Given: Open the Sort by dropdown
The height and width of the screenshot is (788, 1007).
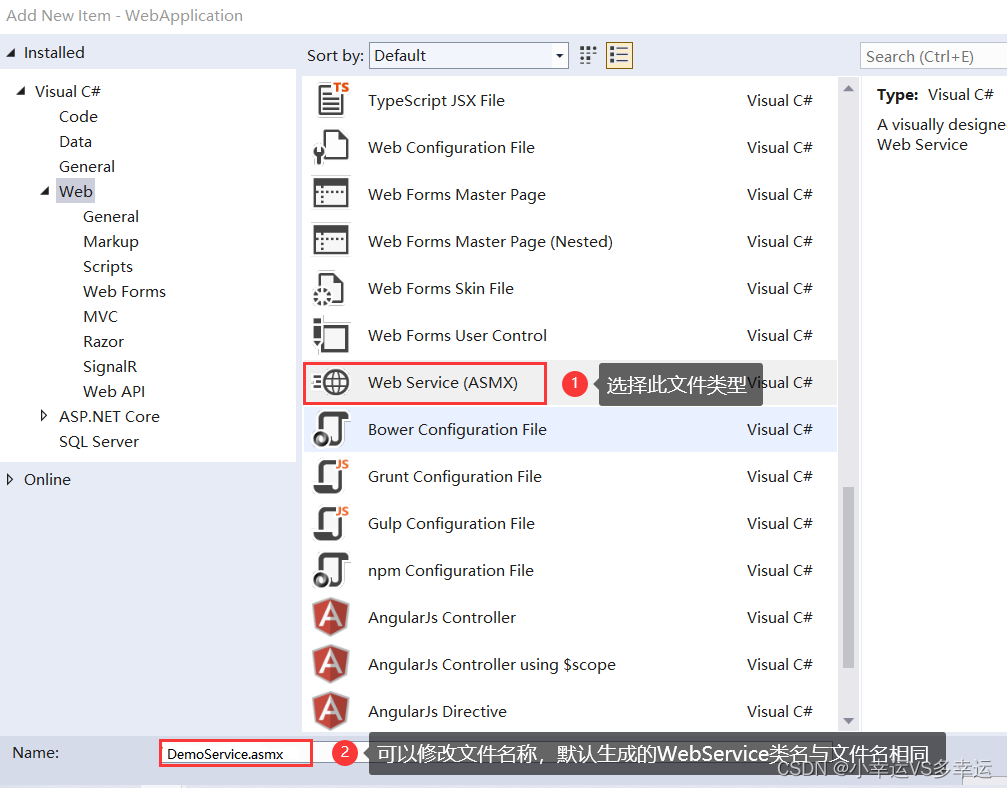Looking at the screenshot, I should tap(558, 55).
